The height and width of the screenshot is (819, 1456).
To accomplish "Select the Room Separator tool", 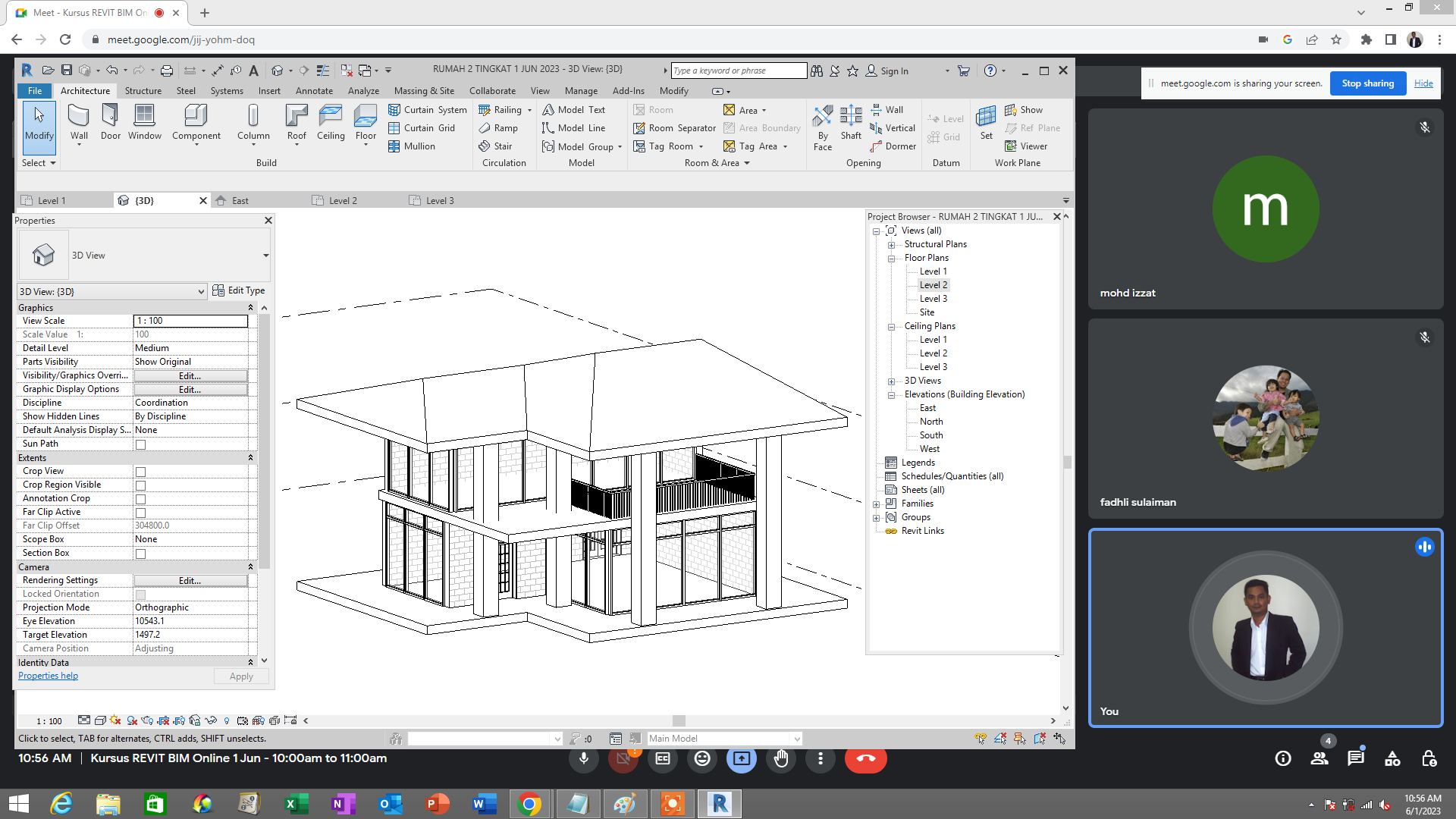I will pos(674,128).
